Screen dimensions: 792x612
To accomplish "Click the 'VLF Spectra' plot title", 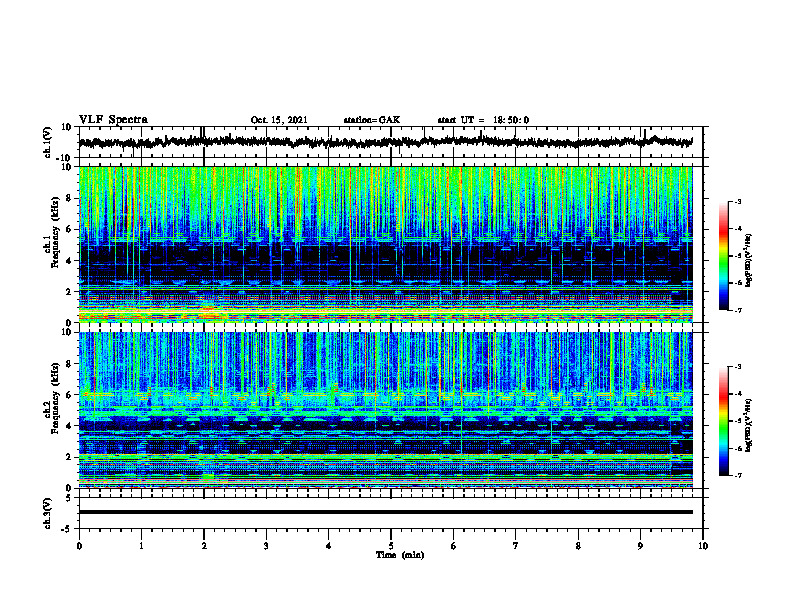I will (x=113, y=120).
